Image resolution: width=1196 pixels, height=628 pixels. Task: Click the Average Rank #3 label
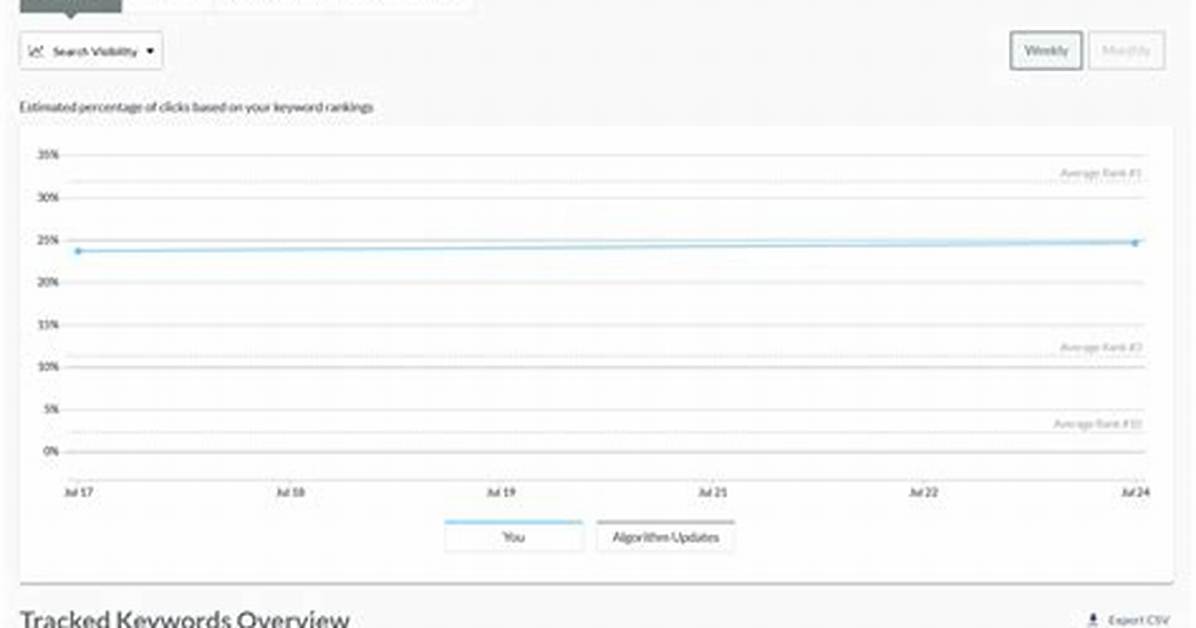[x=1101, y=347]
